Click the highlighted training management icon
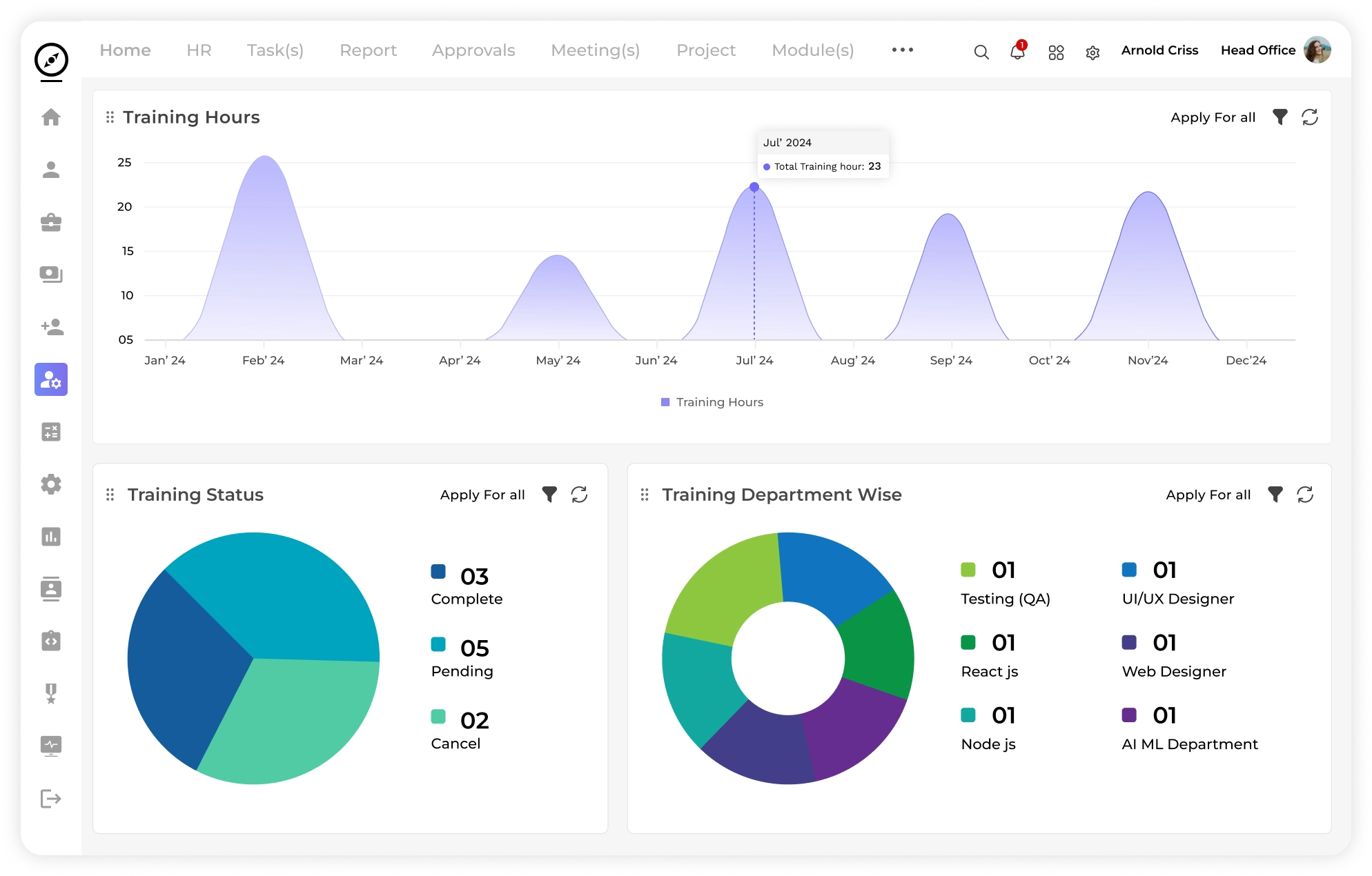This screenshot has height=876, width=1372. click(x=52, y=379)
